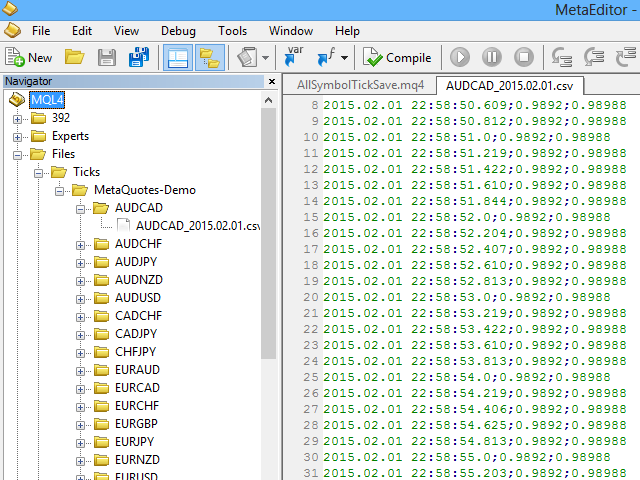Pause debugging
Viewport: 640px width, 480px height.
click(x=492, y=57)
